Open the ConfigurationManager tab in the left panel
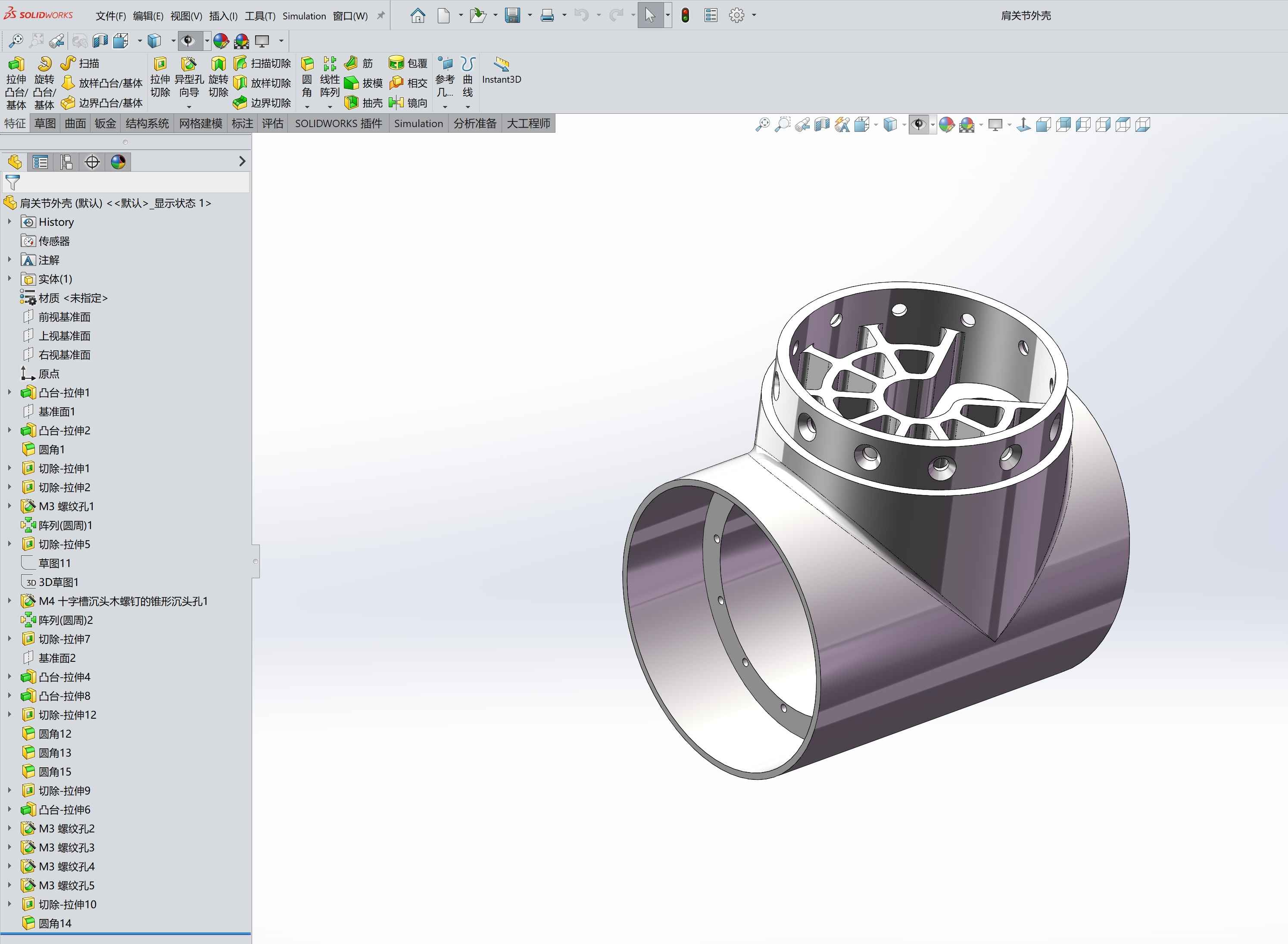 (x=66, y=162)
